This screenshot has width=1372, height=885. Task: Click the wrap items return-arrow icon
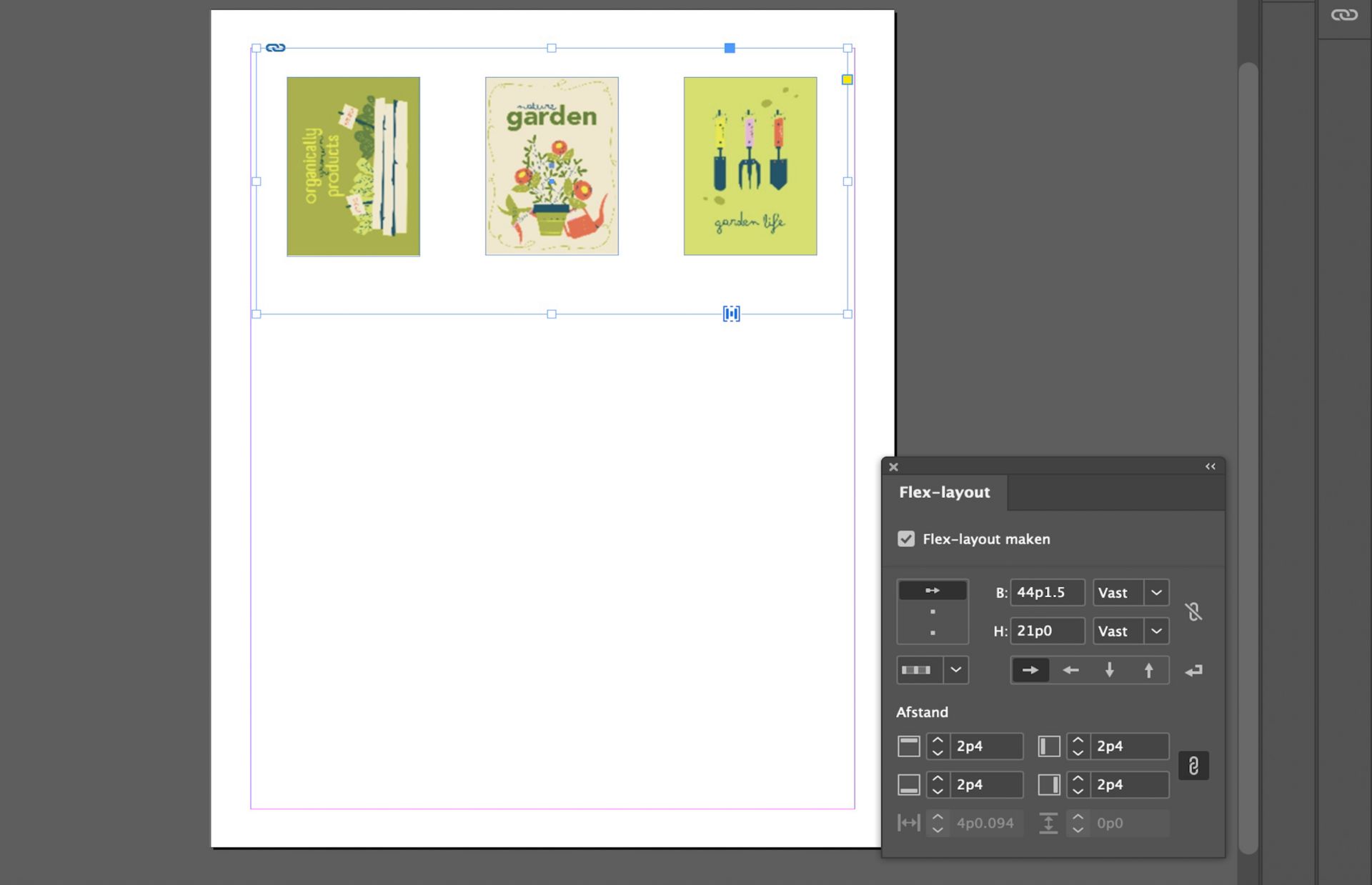(x=1193, y=670)
